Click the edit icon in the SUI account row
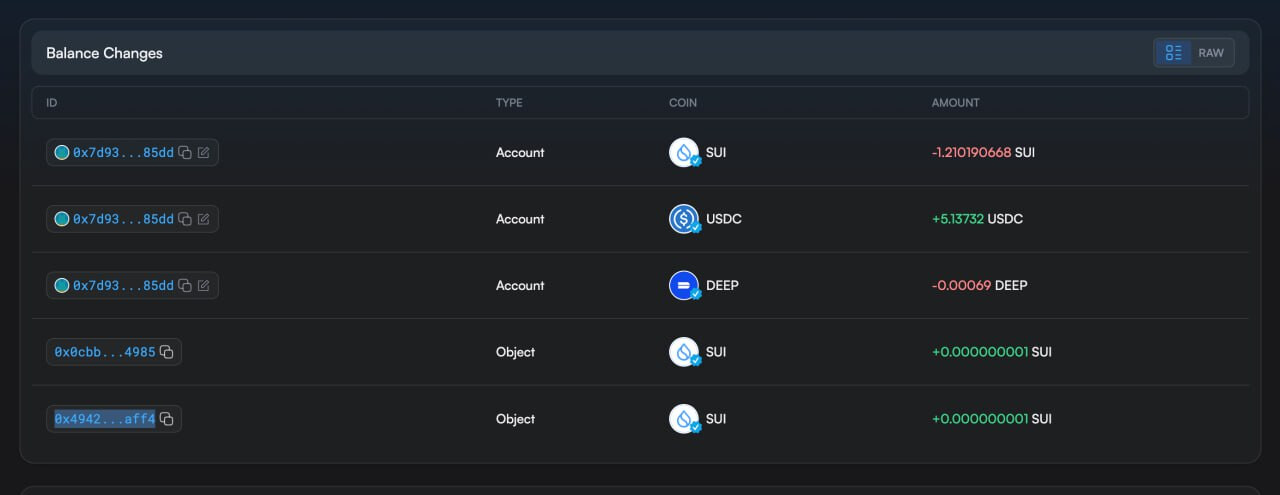 tap(204, 153)
